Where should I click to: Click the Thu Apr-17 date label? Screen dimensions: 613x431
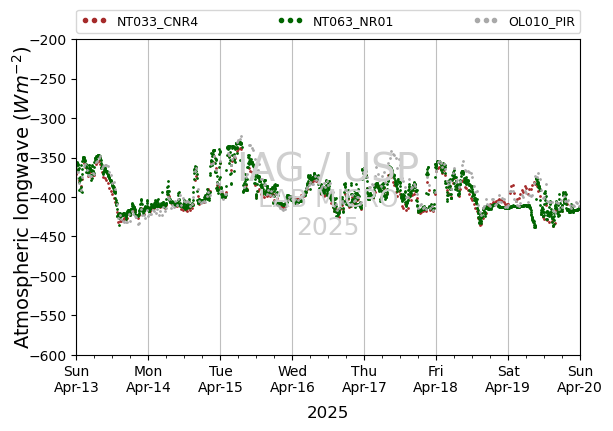pyautogui.click(x=364, y=379)
